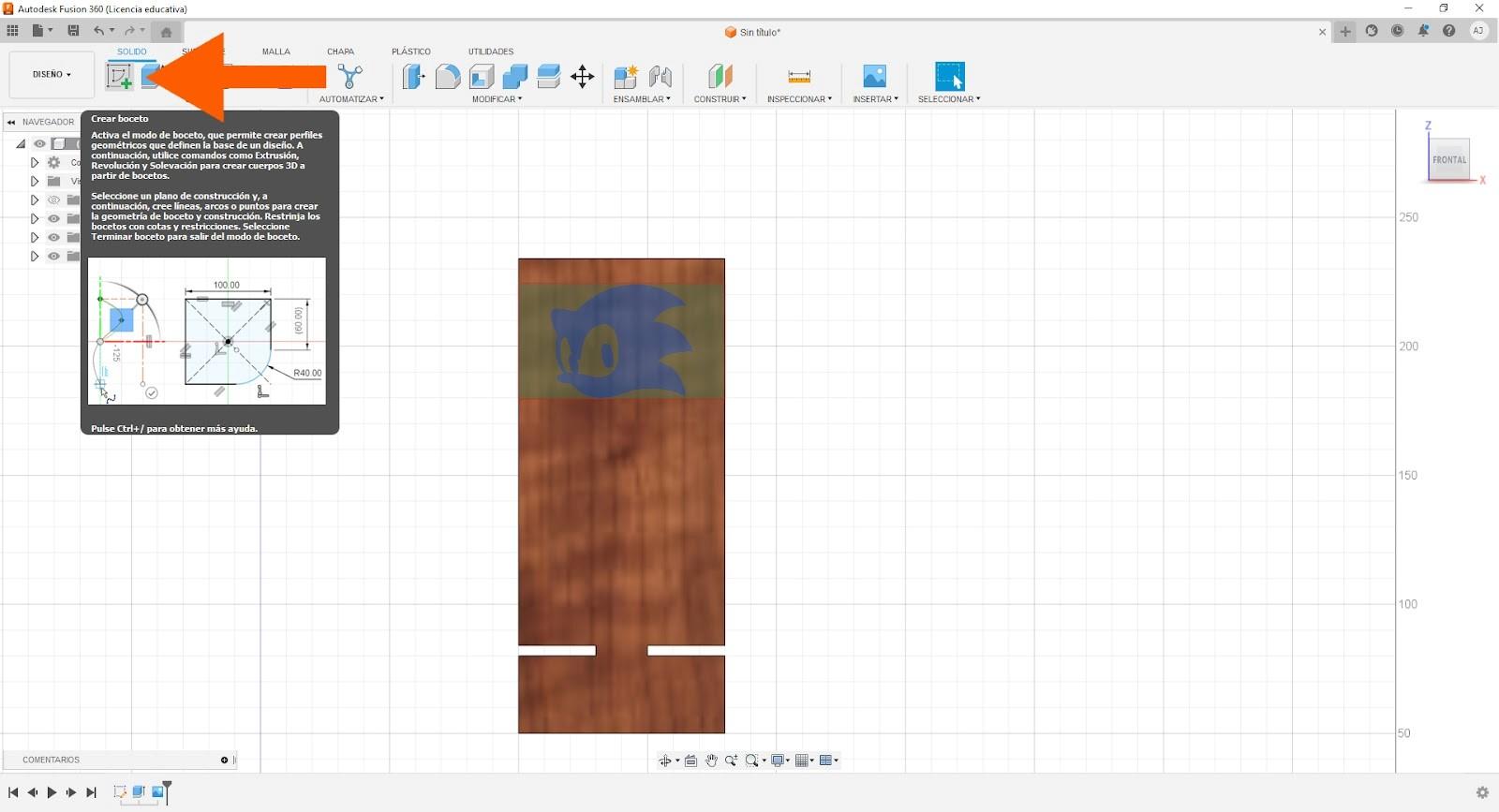This screenshot has width=1499, height=812.
Task: Select the Combine bodies tool
Action: [x=515, y=77]
